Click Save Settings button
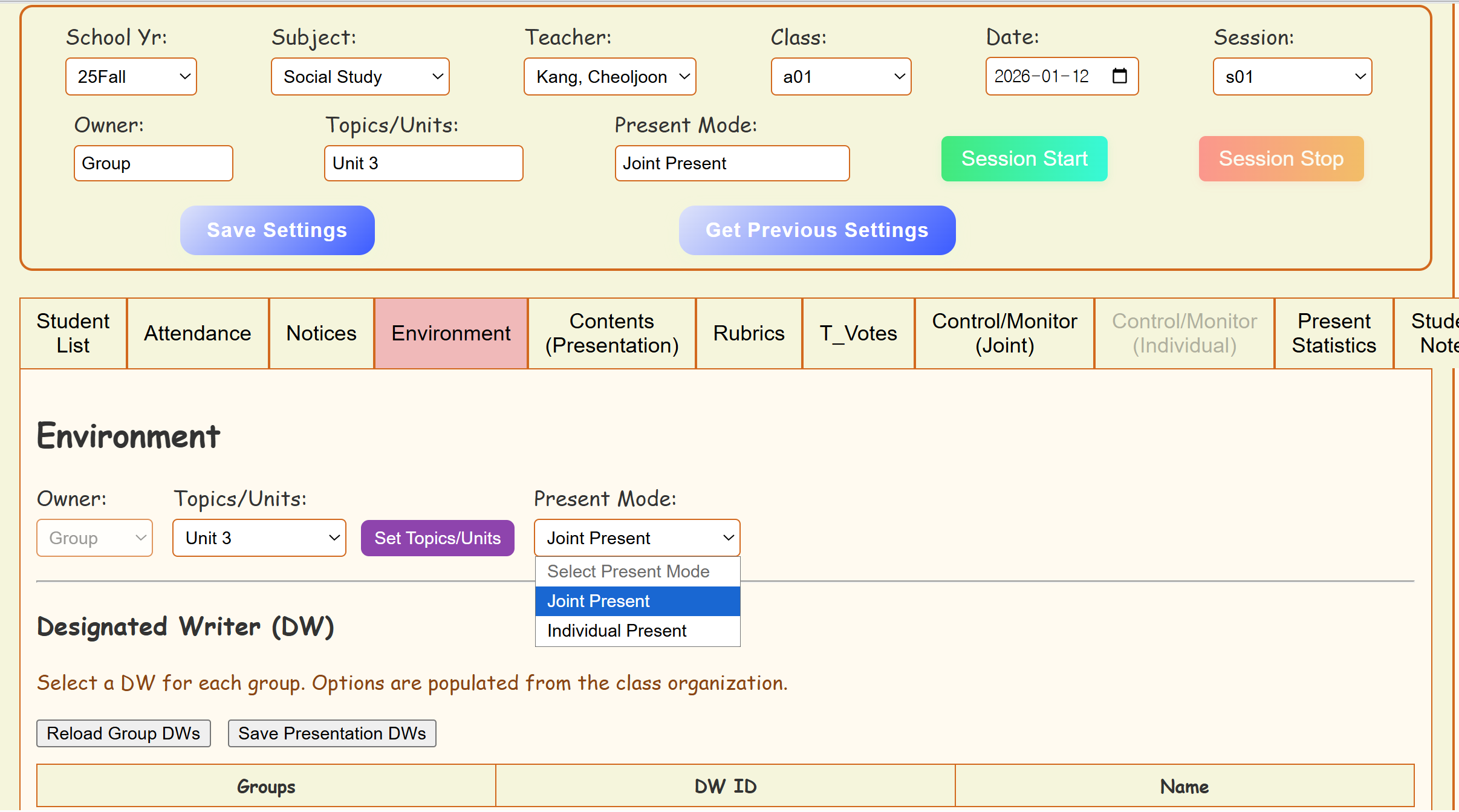 [277, 230]
